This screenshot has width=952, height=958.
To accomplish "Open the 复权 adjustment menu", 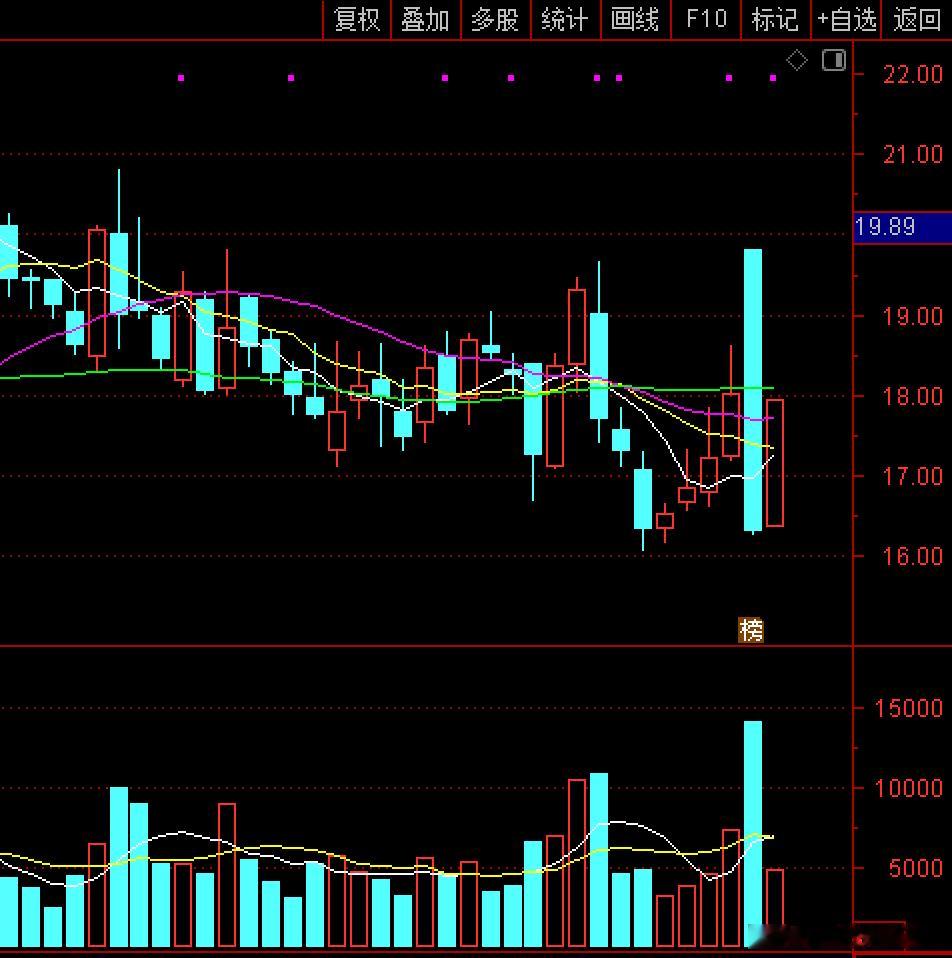I will point(357,20).
